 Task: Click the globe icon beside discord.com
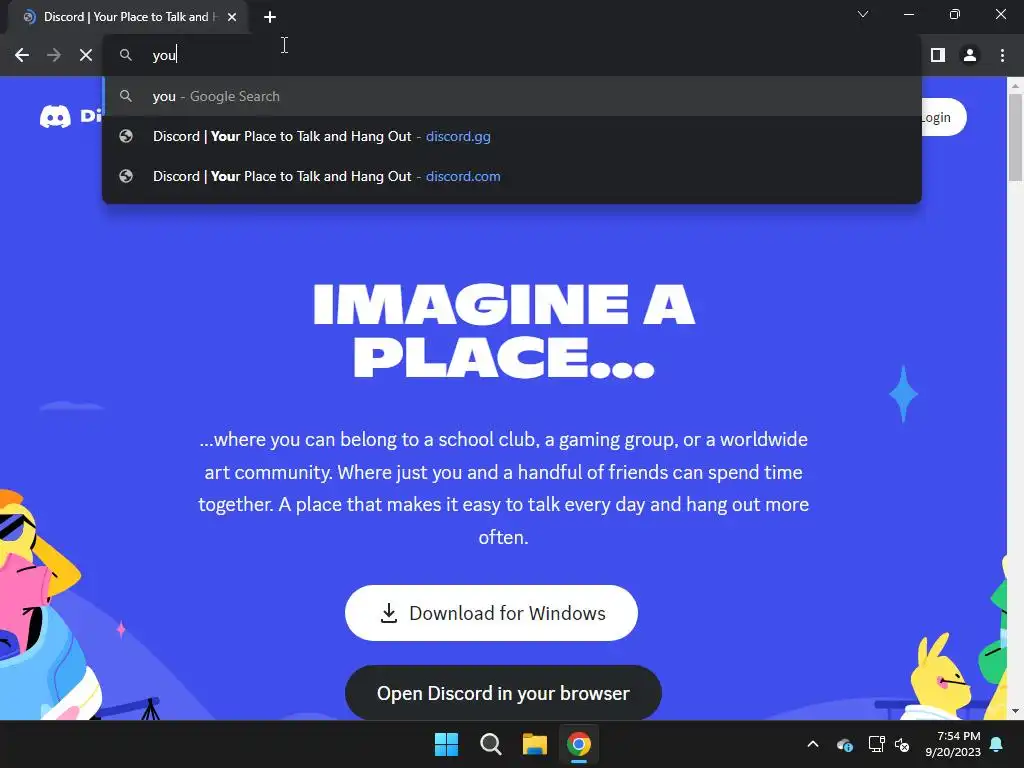(126, 176)
